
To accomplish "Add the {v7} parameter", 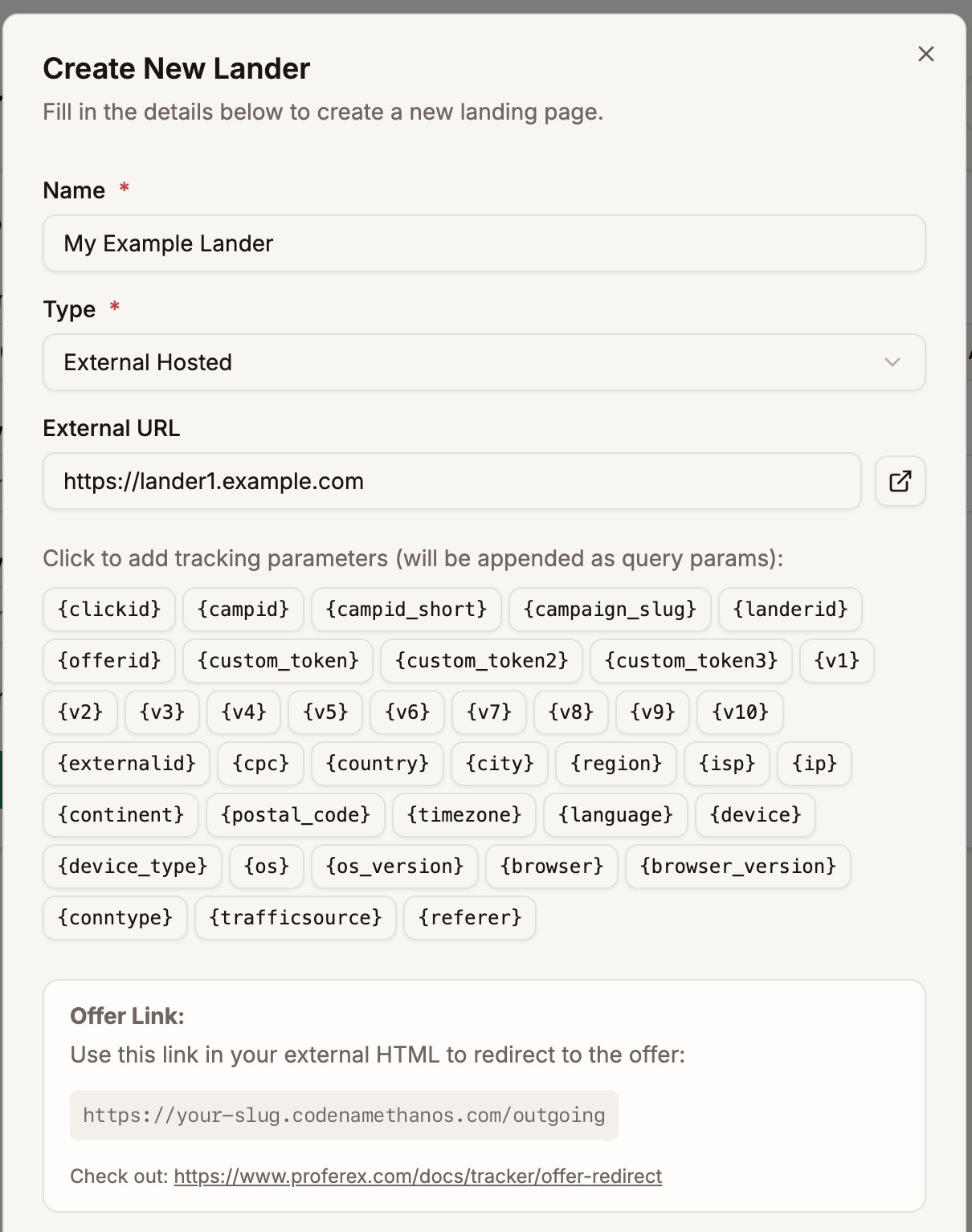I will point(489,712).
